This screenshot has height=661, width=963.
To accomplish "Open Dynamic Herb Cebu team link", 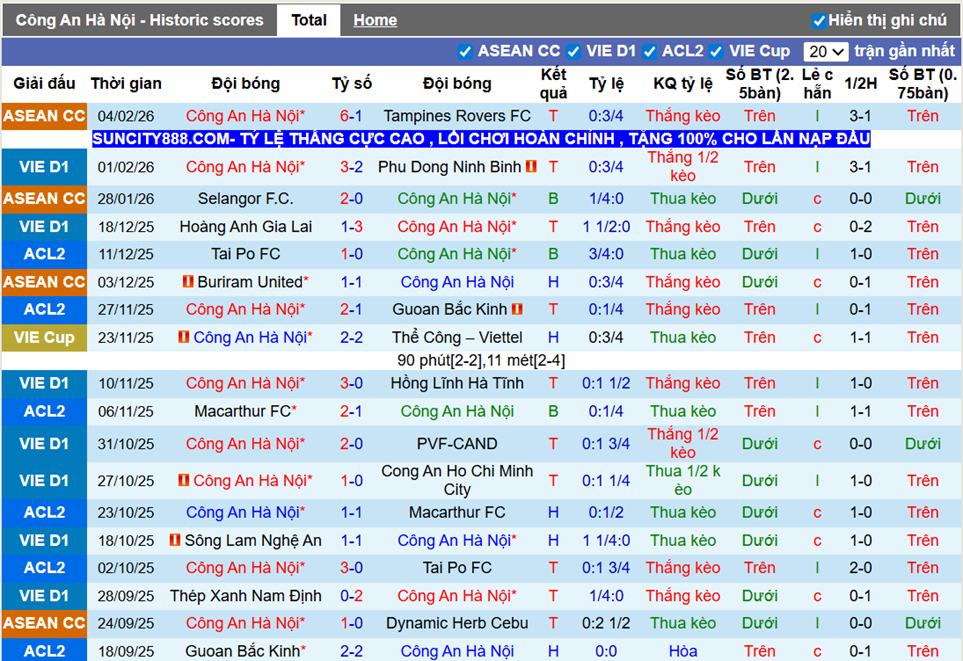I will pyautogui.click(x=457, y=623).
